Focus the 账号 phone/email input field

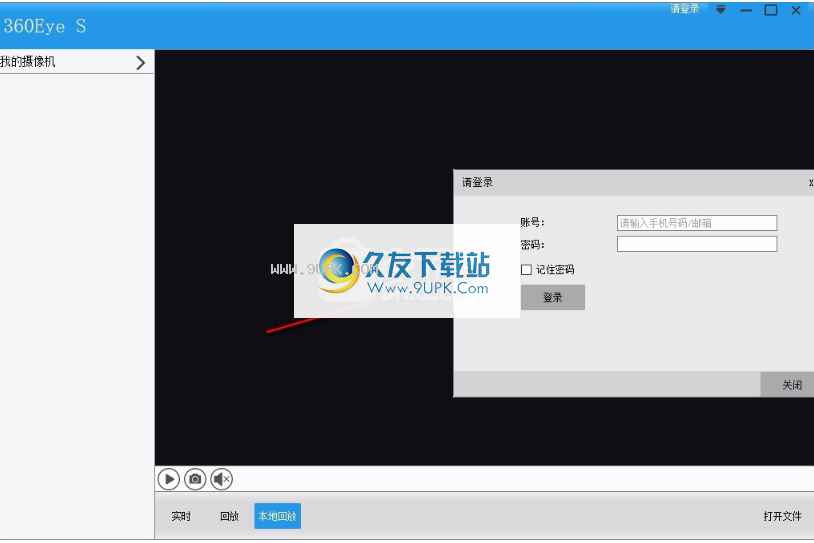point(697,223)
